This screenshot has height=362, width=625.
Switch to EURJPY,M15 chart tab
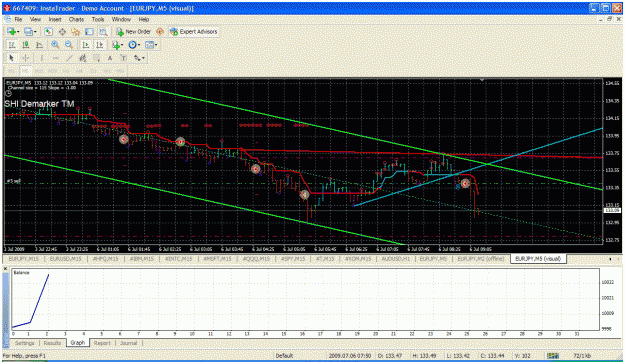tap(24, 259)
